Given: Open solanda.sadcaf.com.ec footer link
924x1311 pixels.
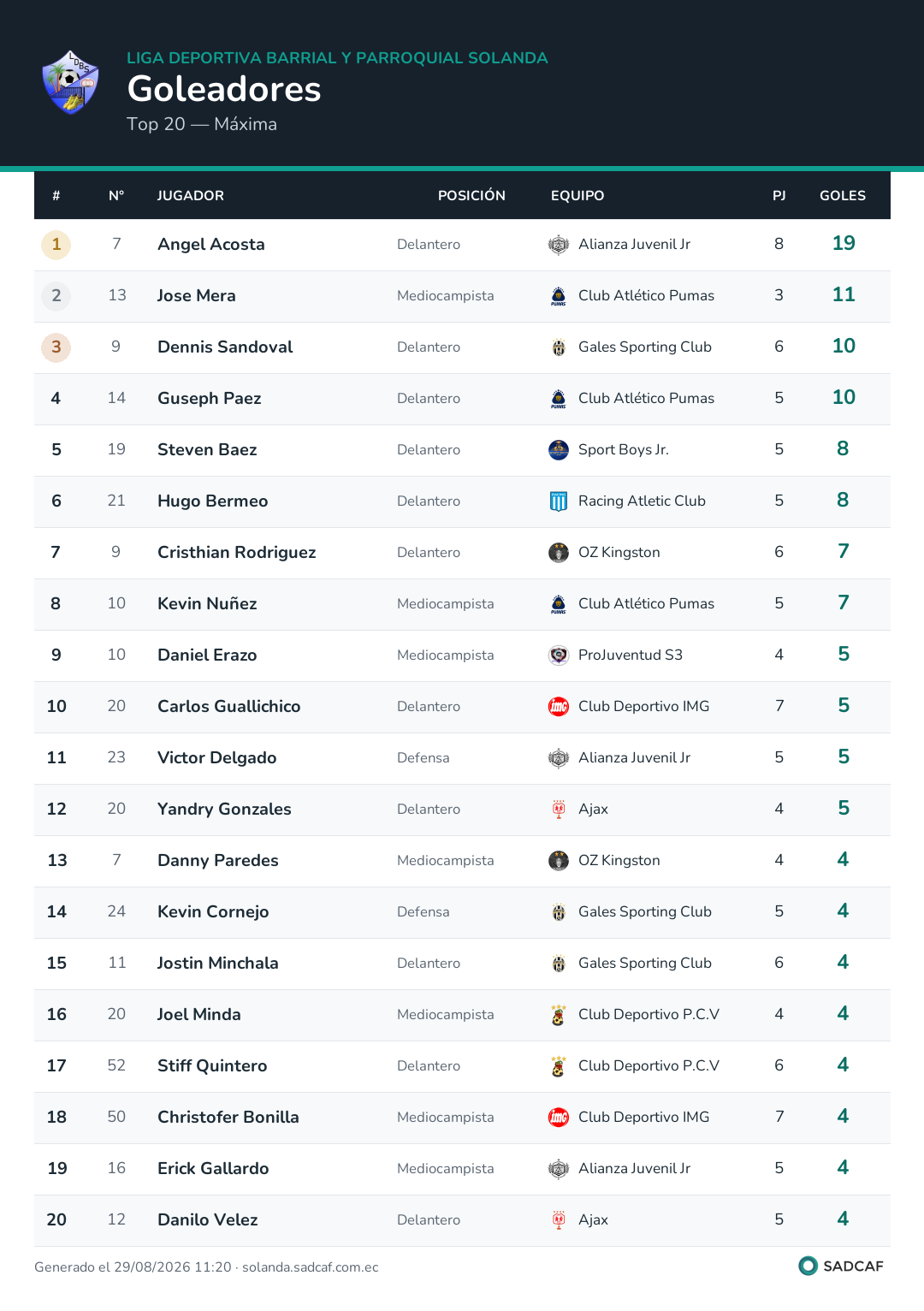Looking at the screenshot, I should click(311, 1267).
